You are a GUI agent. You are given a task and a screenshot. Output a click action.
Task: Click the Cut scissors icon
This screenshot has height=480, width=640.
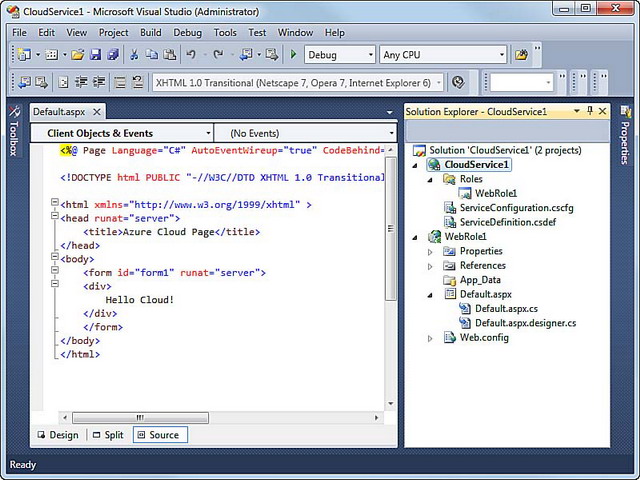click(x=134, y=55)
